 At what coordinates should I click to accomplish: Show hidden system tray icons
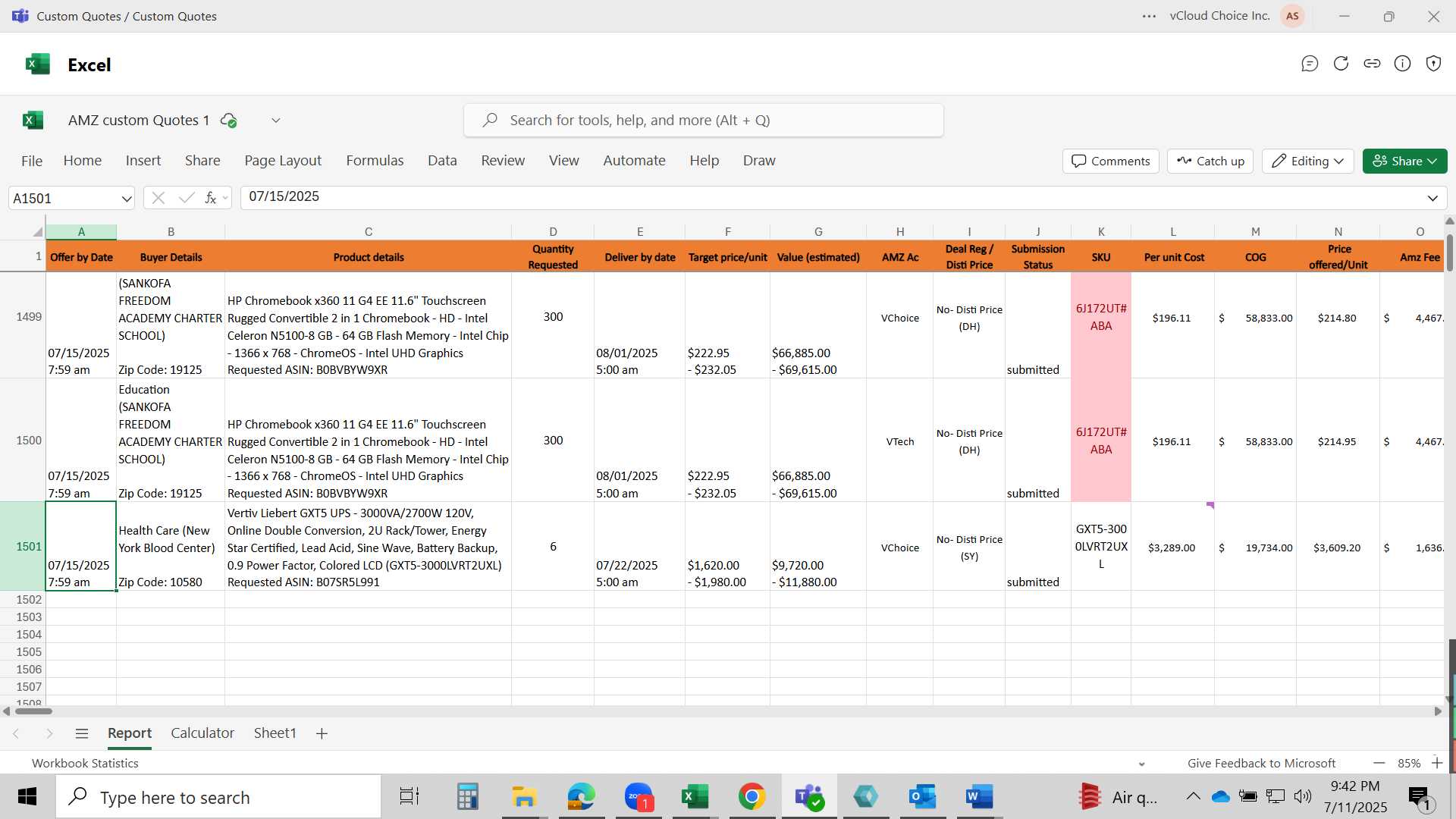[1193, 796]
